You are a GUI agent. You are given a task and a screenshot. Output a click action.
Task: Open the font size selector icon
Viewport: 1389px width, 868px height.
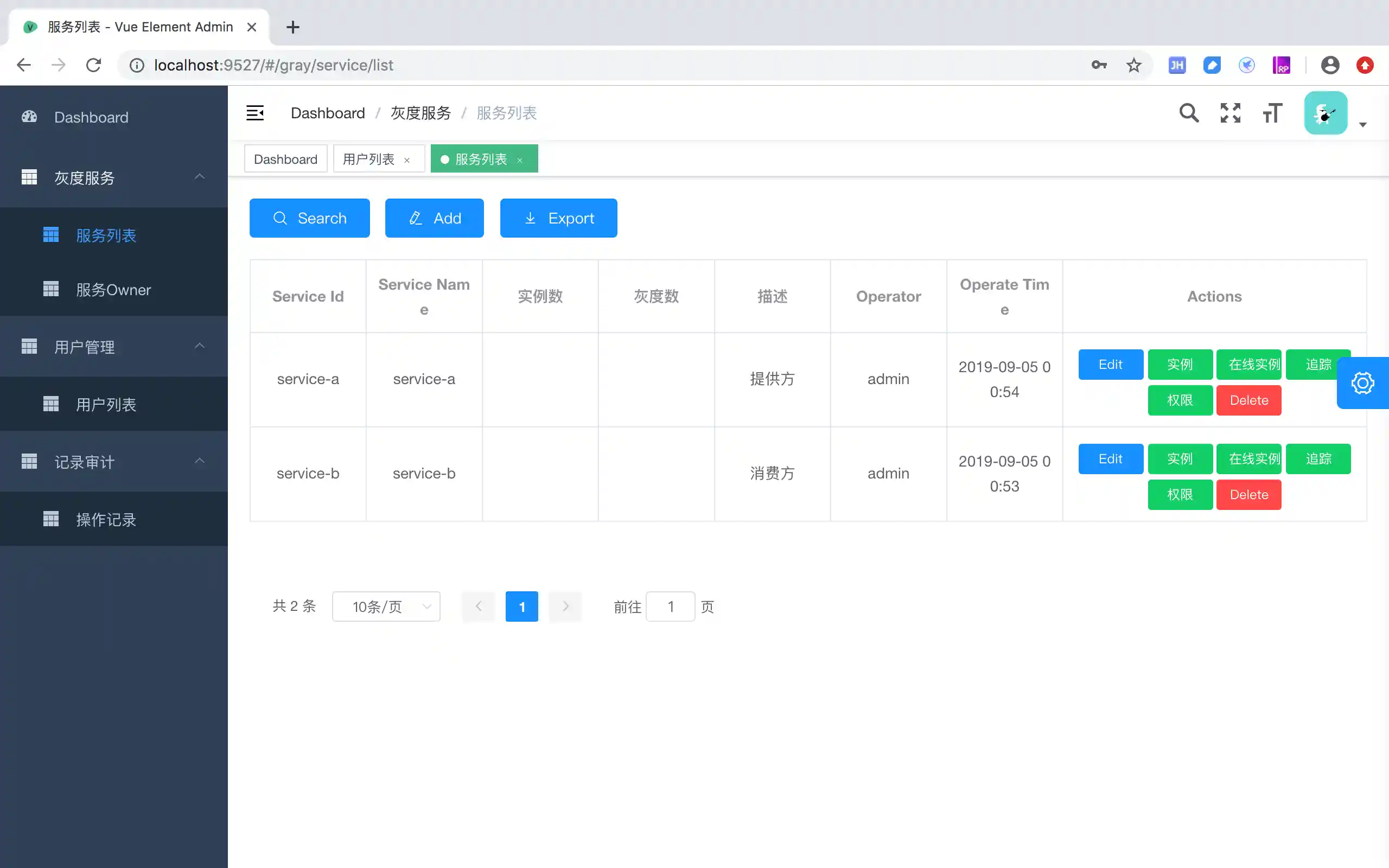tap(1272, 113)
